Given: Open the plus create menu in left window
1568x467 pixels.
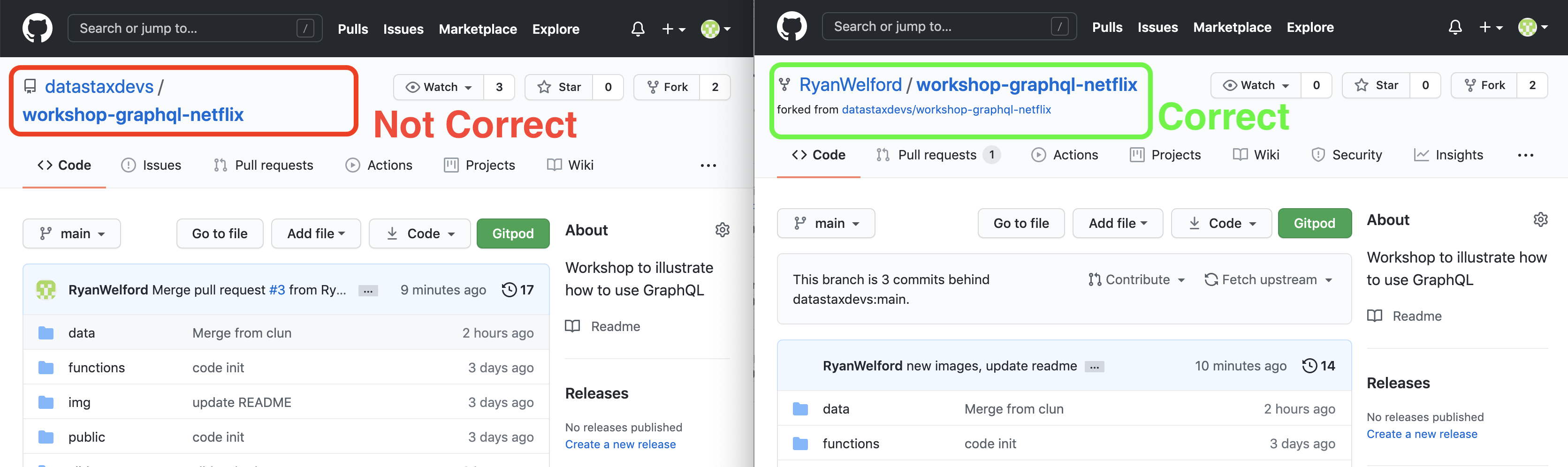Looking at the screenshot, I should tap(674, 29).
